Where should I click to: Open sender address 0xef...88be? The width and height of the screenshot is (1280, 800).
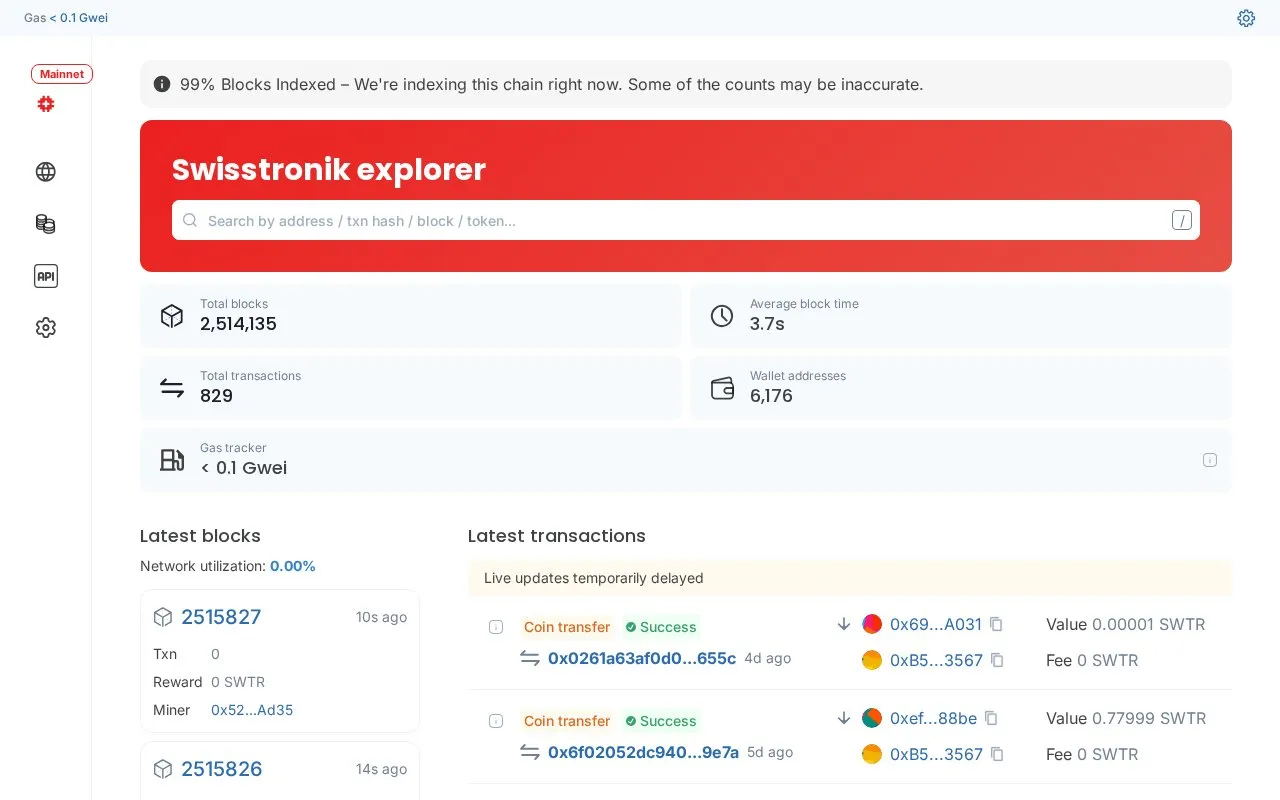pyautogui.click(x=933, y=718)
